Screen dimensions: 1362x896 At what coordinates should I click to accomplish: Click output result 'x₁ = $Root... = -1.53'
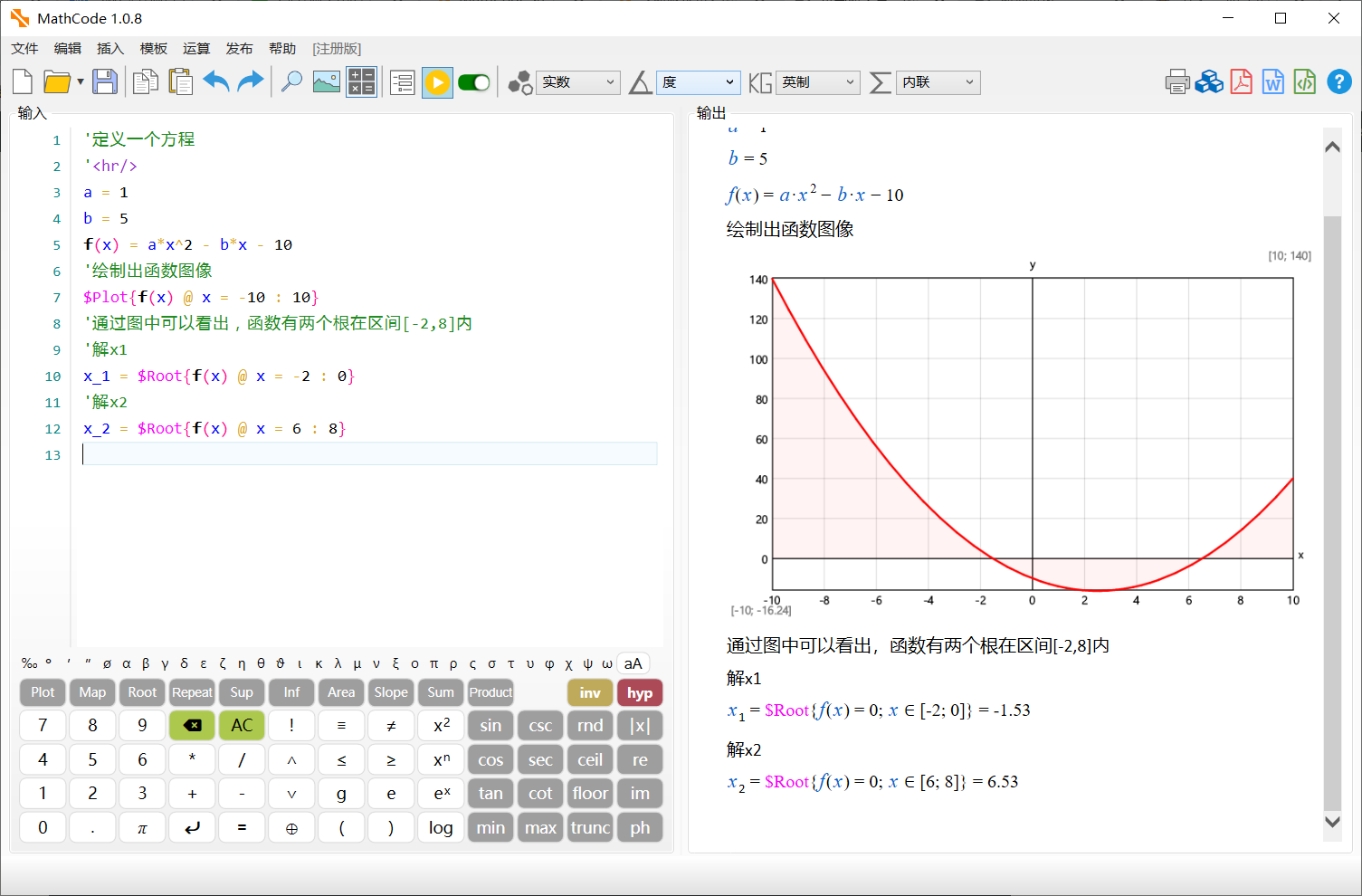pos(879,711)
